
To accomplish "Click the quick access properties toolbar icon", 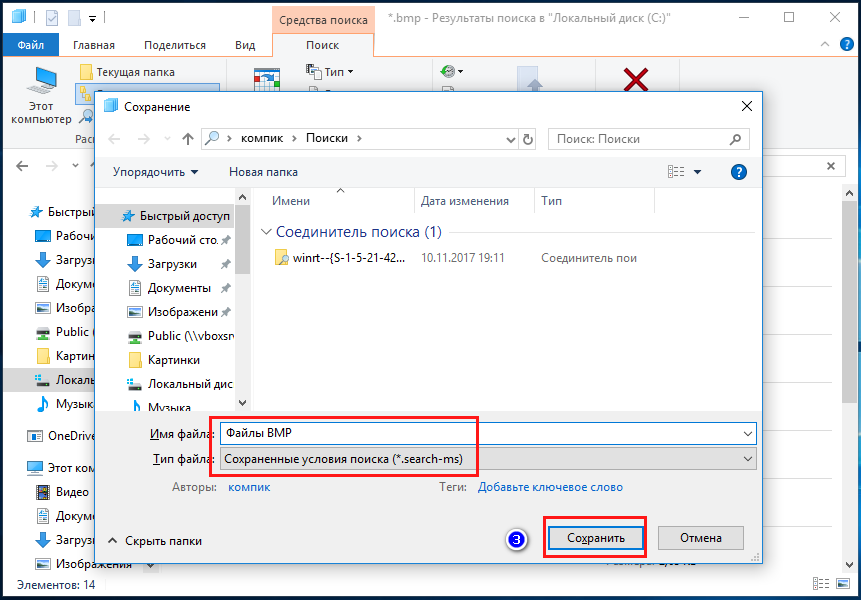I will pyautogui.click(x=52, y=18).
